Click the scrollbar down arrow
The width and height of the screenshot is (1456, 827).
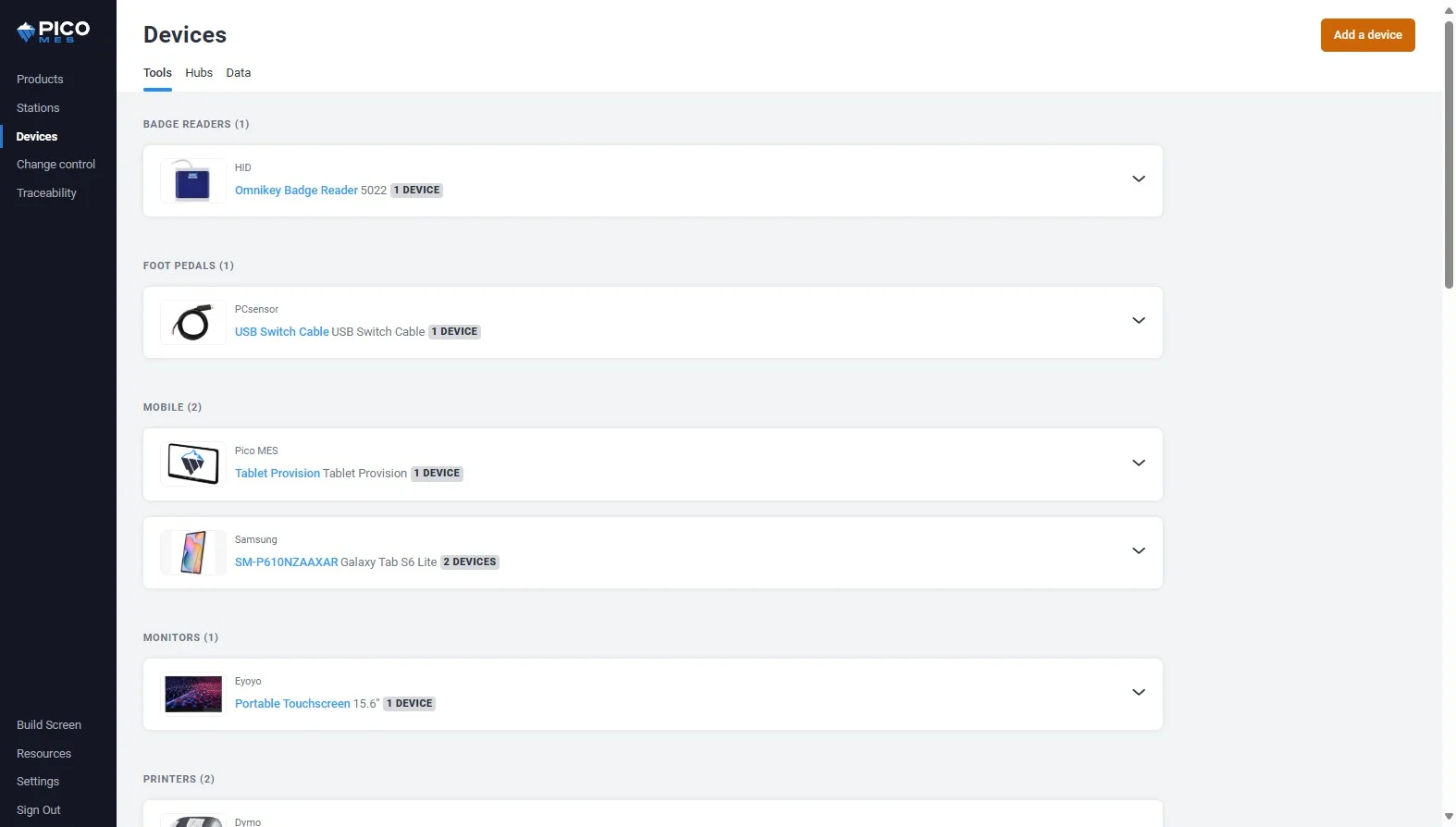1449,818
